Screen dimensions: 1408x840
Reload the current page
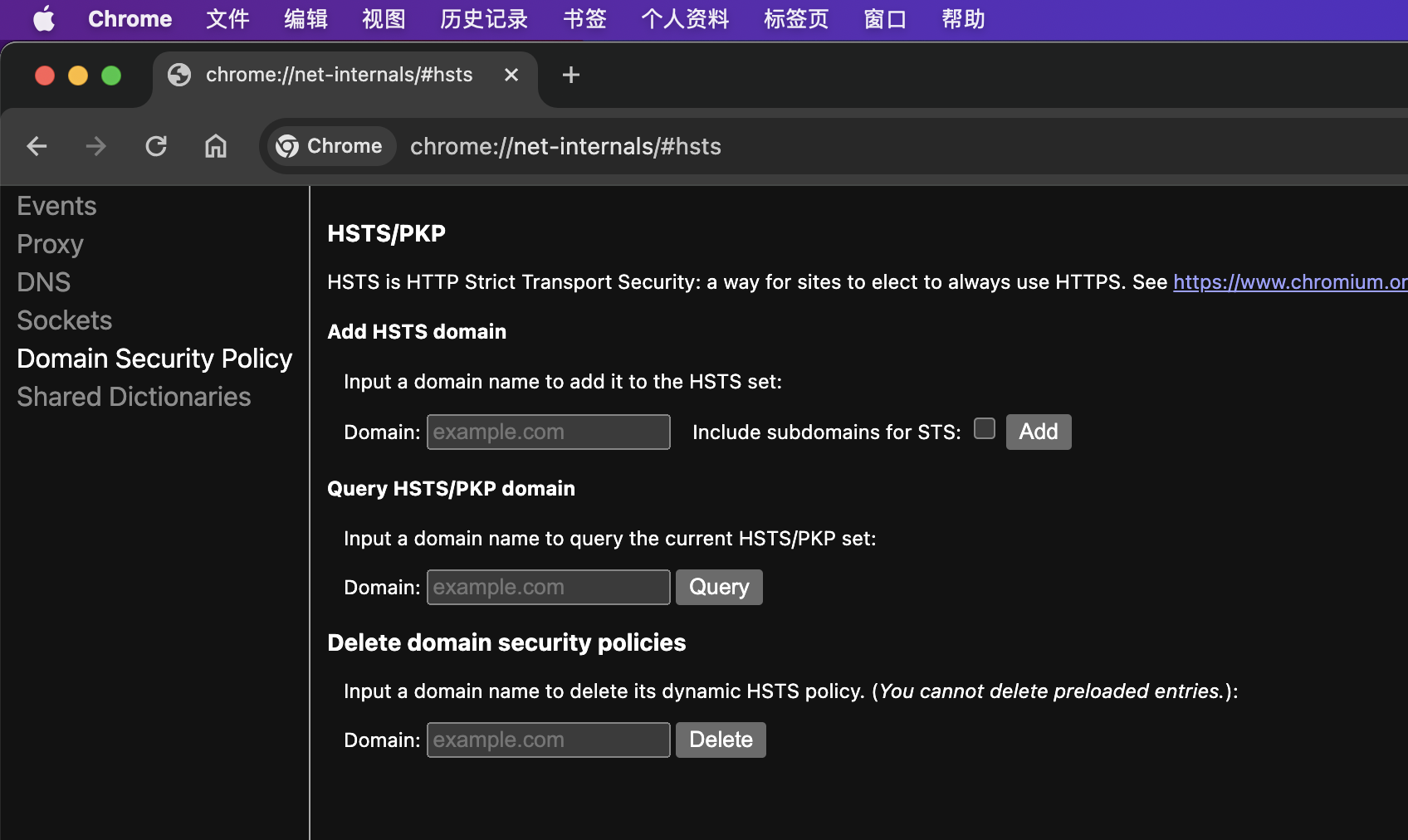(x=156, y=147)
